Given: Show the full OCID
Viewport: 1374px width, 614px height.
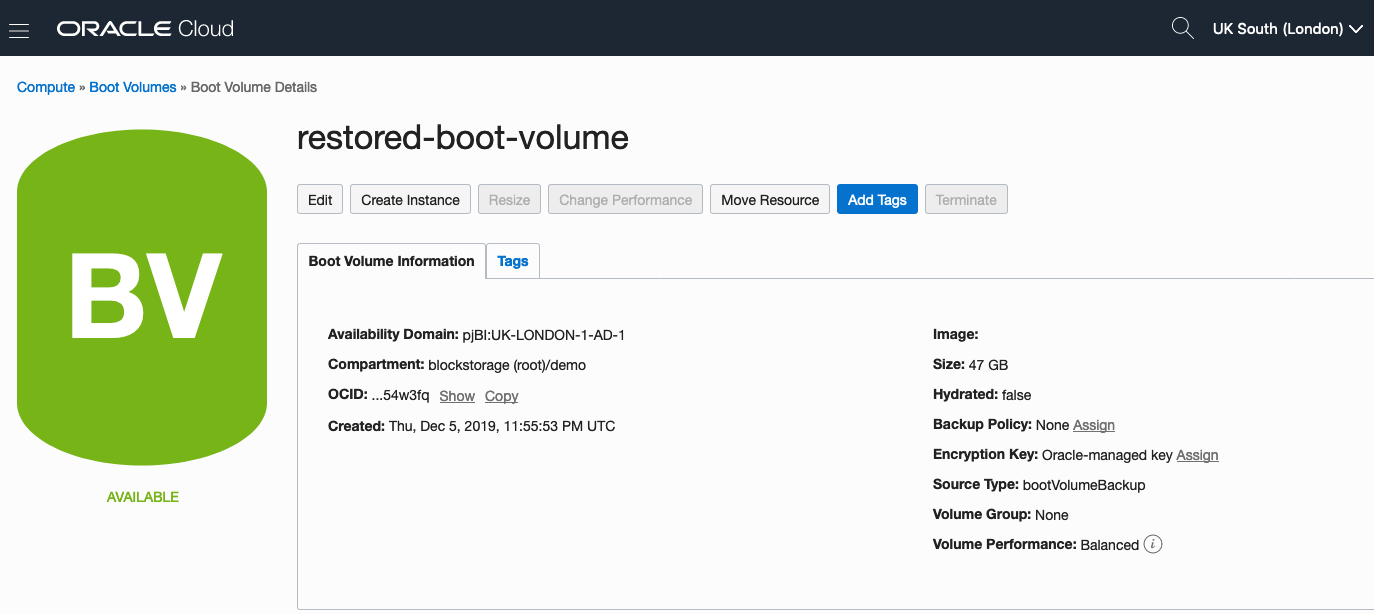Looking at the screenshot, I should [x=457, y=396].
